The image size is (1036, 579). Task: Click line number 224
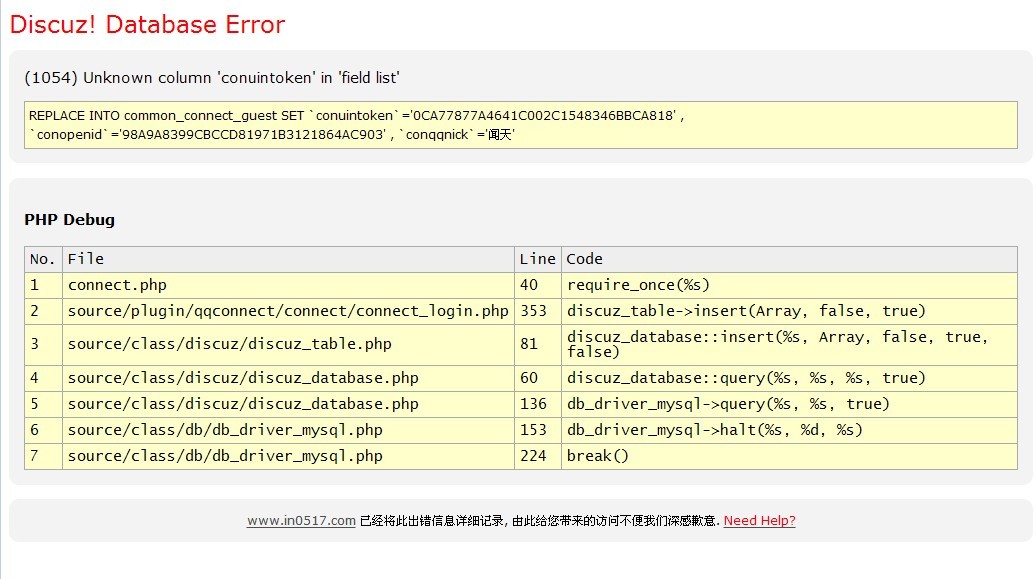538,456
